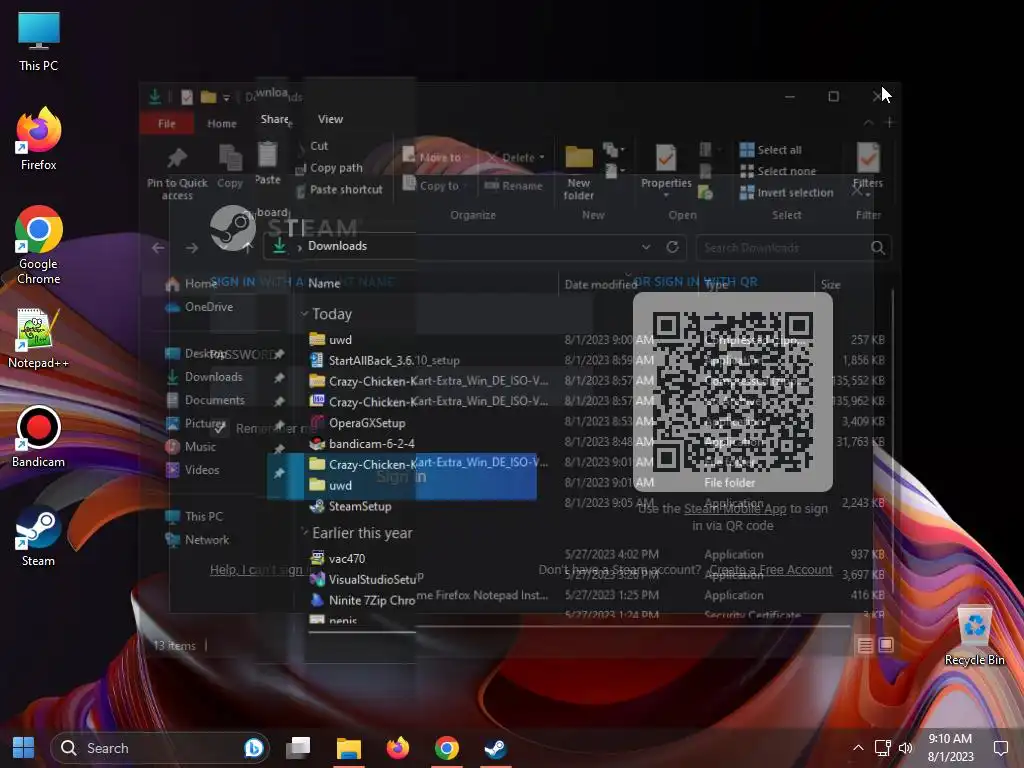Screen dimensions: 1024x768
Task: Click the Copy icon in the ribbon
Action: click(x=230, y=167)
